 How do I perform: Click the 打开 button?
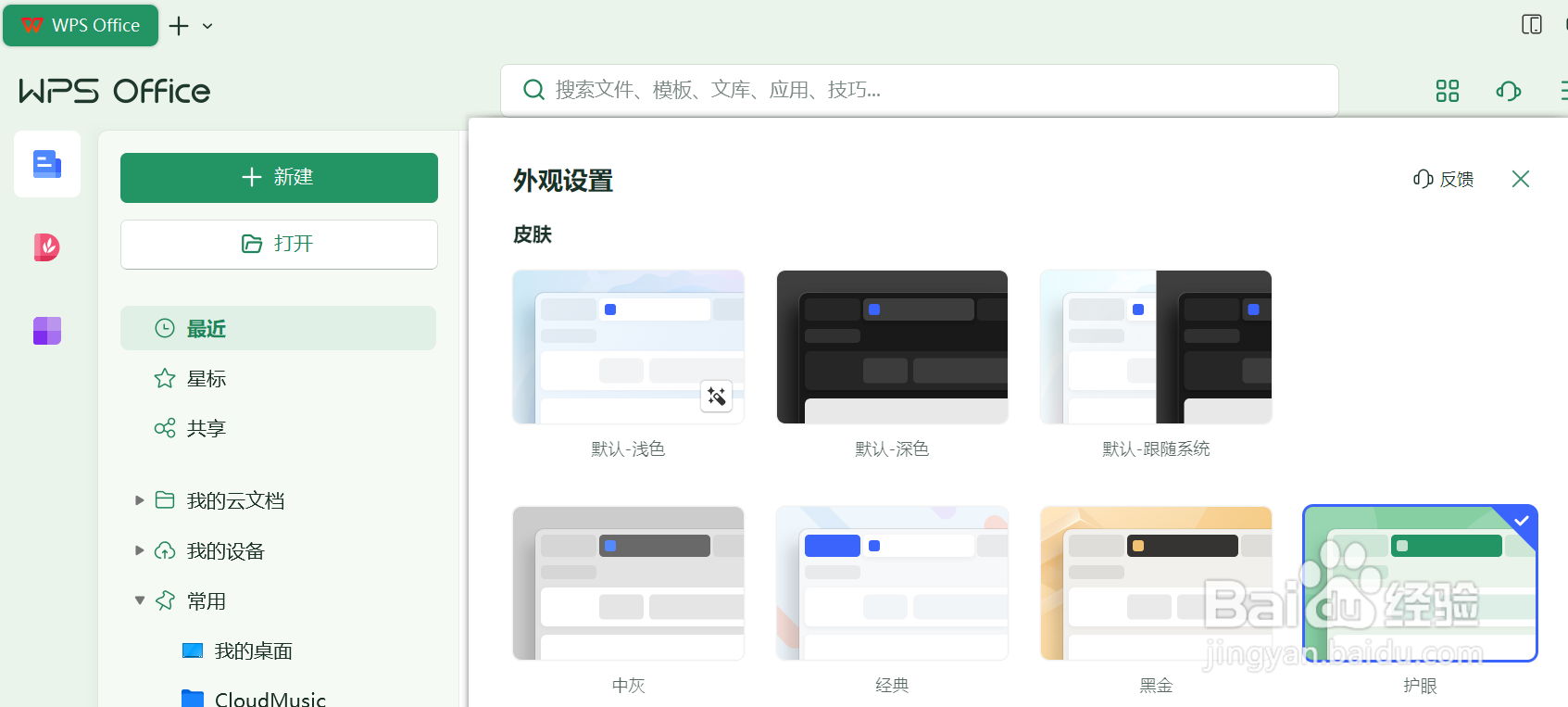pos(279,245)
